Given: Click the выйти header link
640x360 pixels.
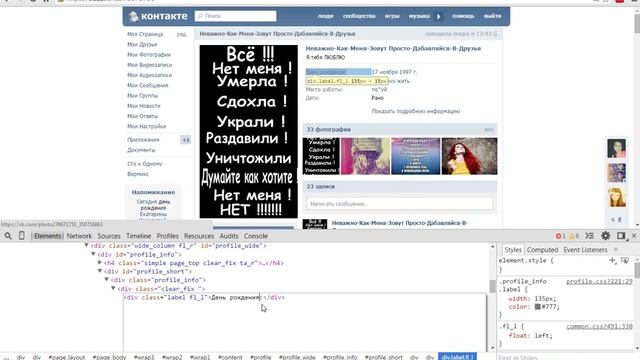Looking at the screenshot, I should point(492,16).
